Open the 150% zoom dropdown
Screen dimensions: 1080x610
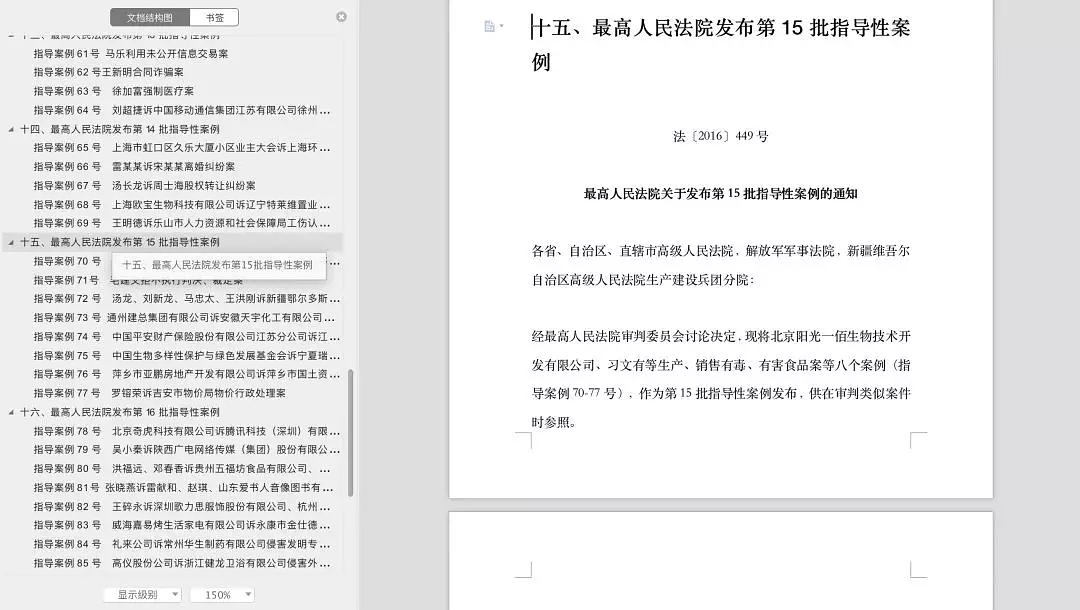[x=222, y=594]
